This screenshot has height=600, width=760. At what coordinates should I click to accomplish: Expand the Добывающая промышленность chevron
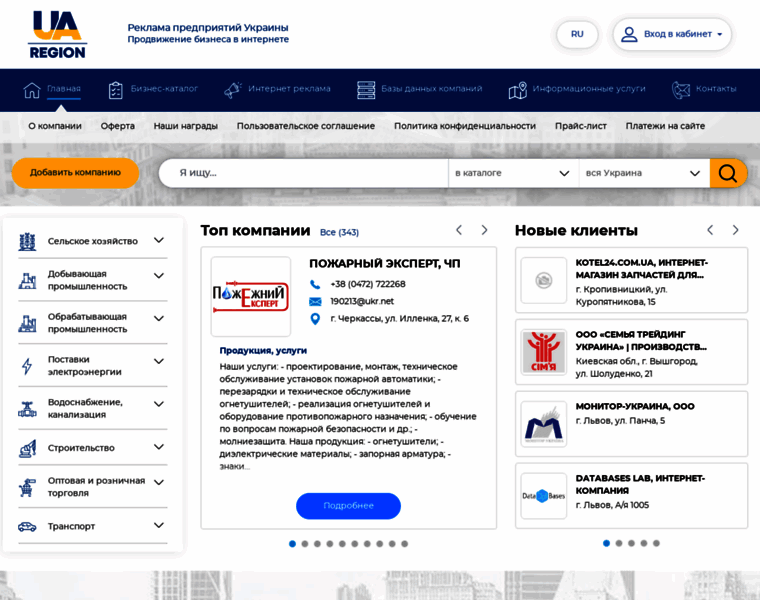point(158,276)
